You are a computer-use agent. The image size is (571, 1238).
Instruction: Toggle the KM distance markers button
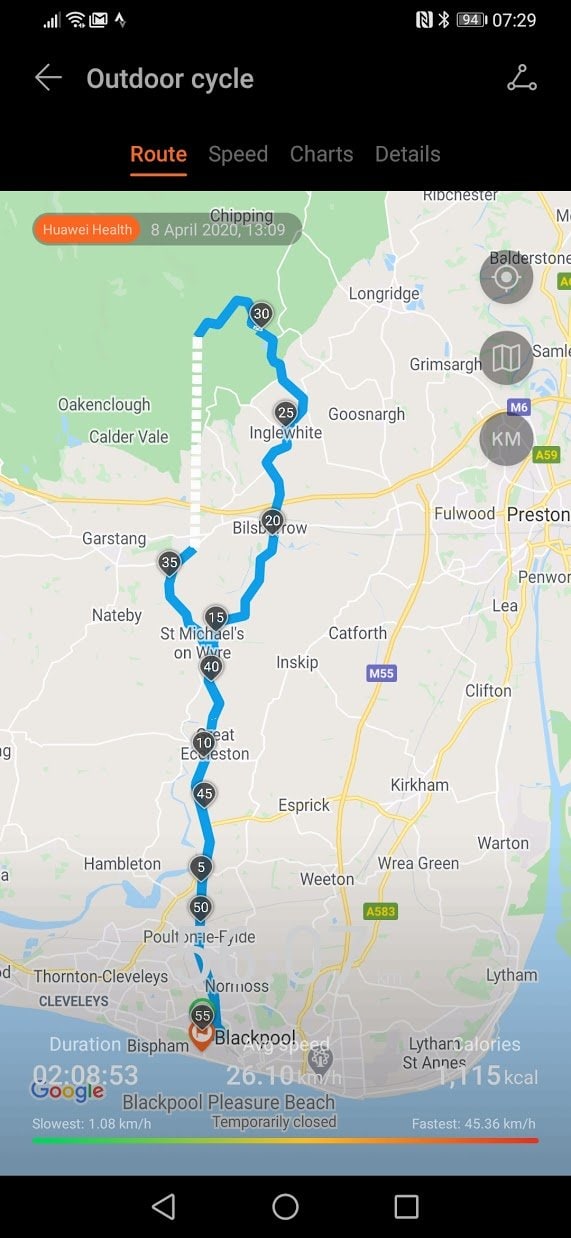[506, 439]
